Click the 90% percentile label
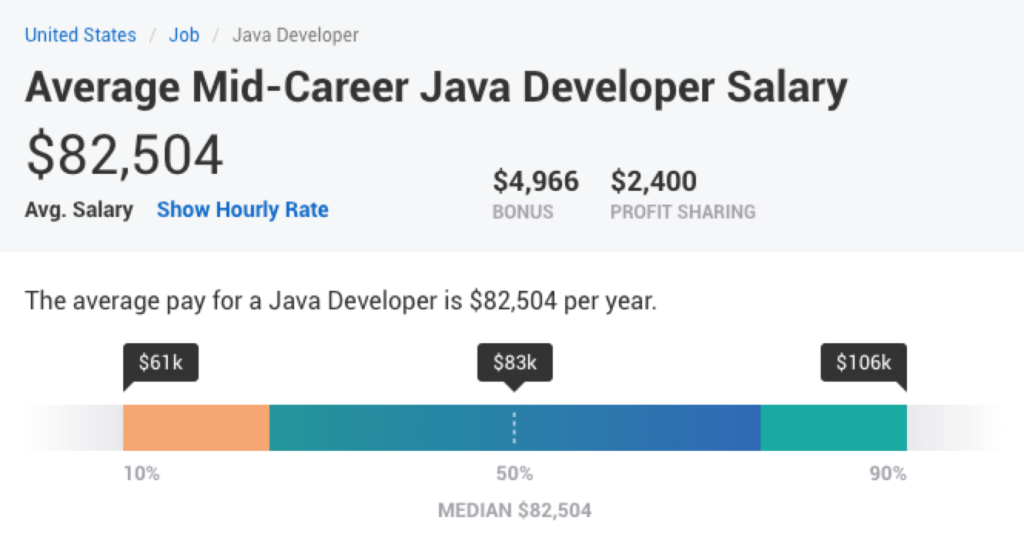The width and height of the screenshot is (1024, 554). click(x=887, y=473)
